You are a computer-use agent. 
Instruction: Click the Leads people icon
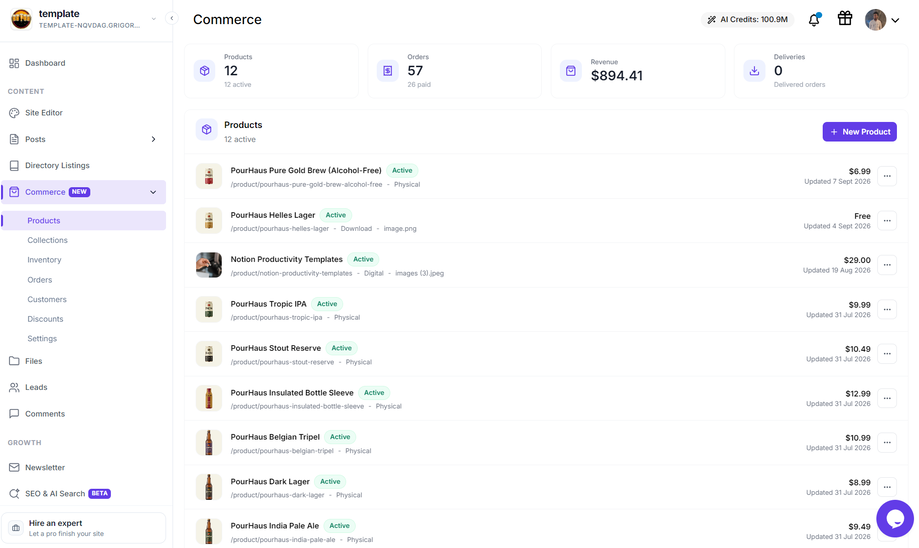pyautogui.click(x=14, y=387)
